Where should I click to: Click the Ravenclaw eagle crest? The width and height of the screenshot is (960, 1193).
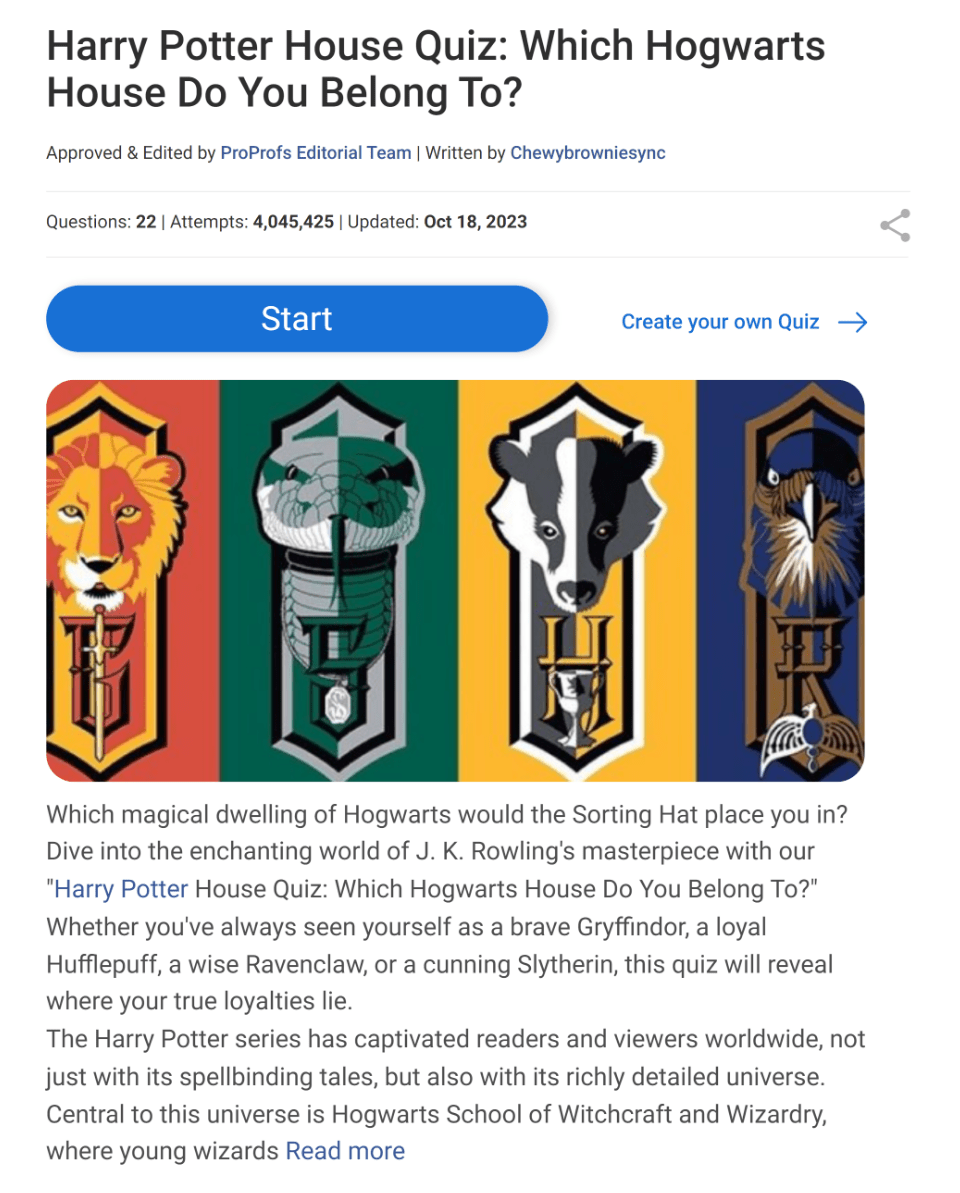[806, 581]
